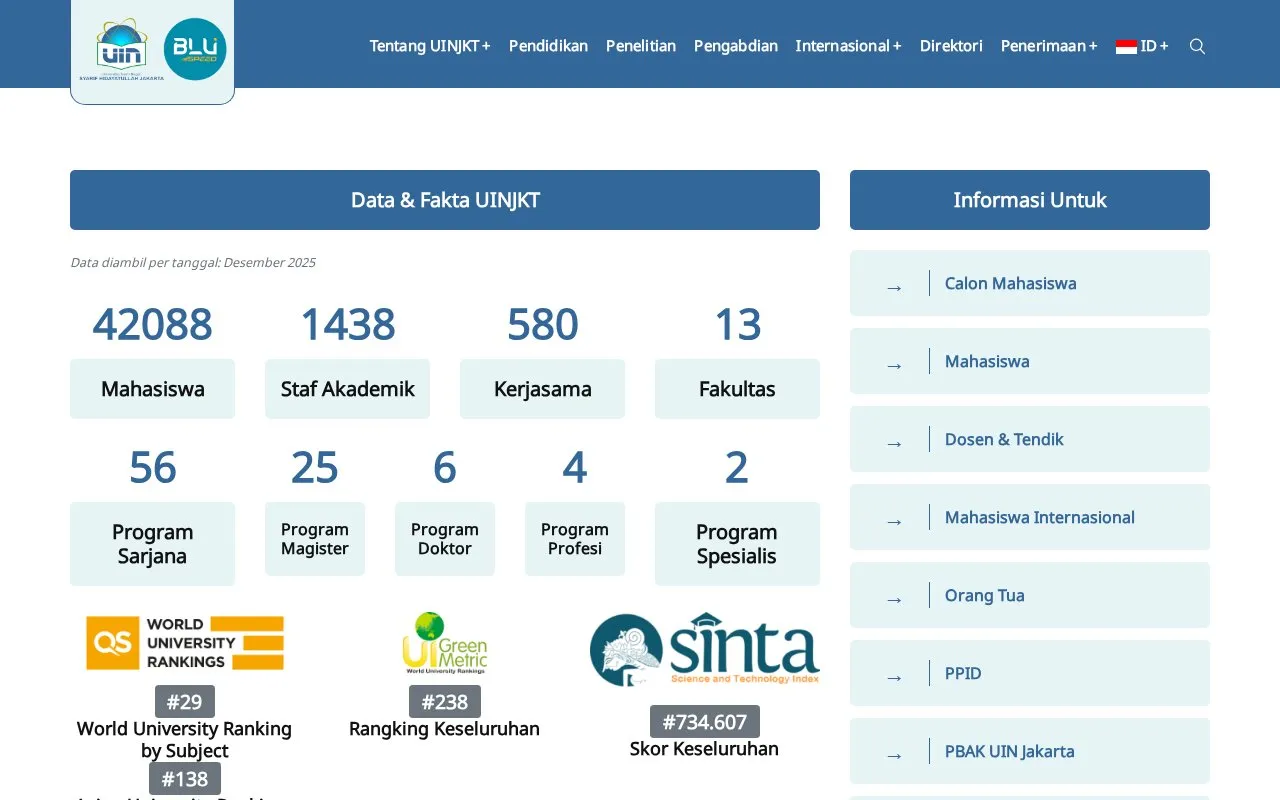Open the ID language dropdown
1280x800 pixels.
(1142, 46)
